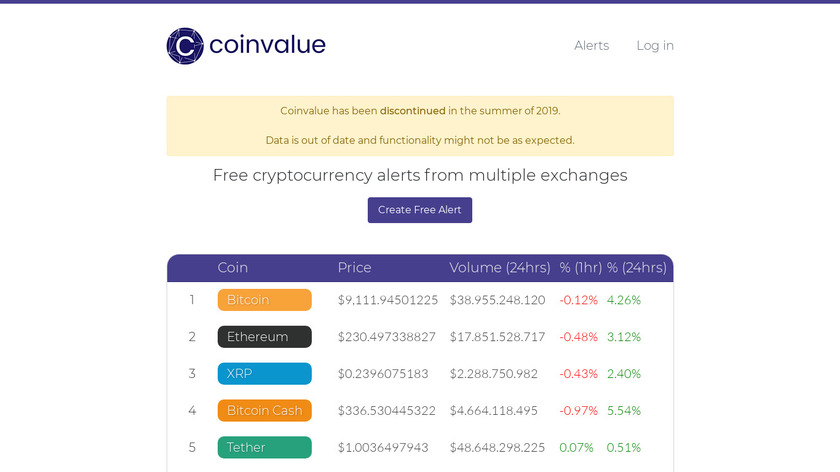Click the % (1hr) column header
840x472 pixels.
580,268
